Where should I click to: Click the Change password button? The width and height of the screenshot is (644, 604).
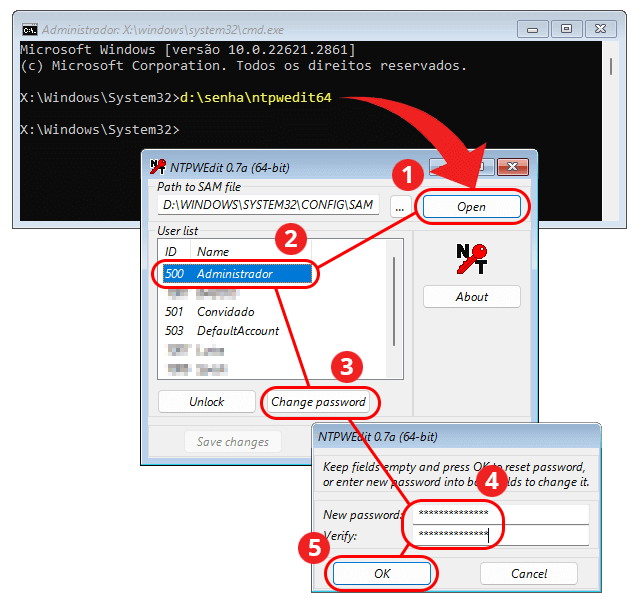[318, 402]
